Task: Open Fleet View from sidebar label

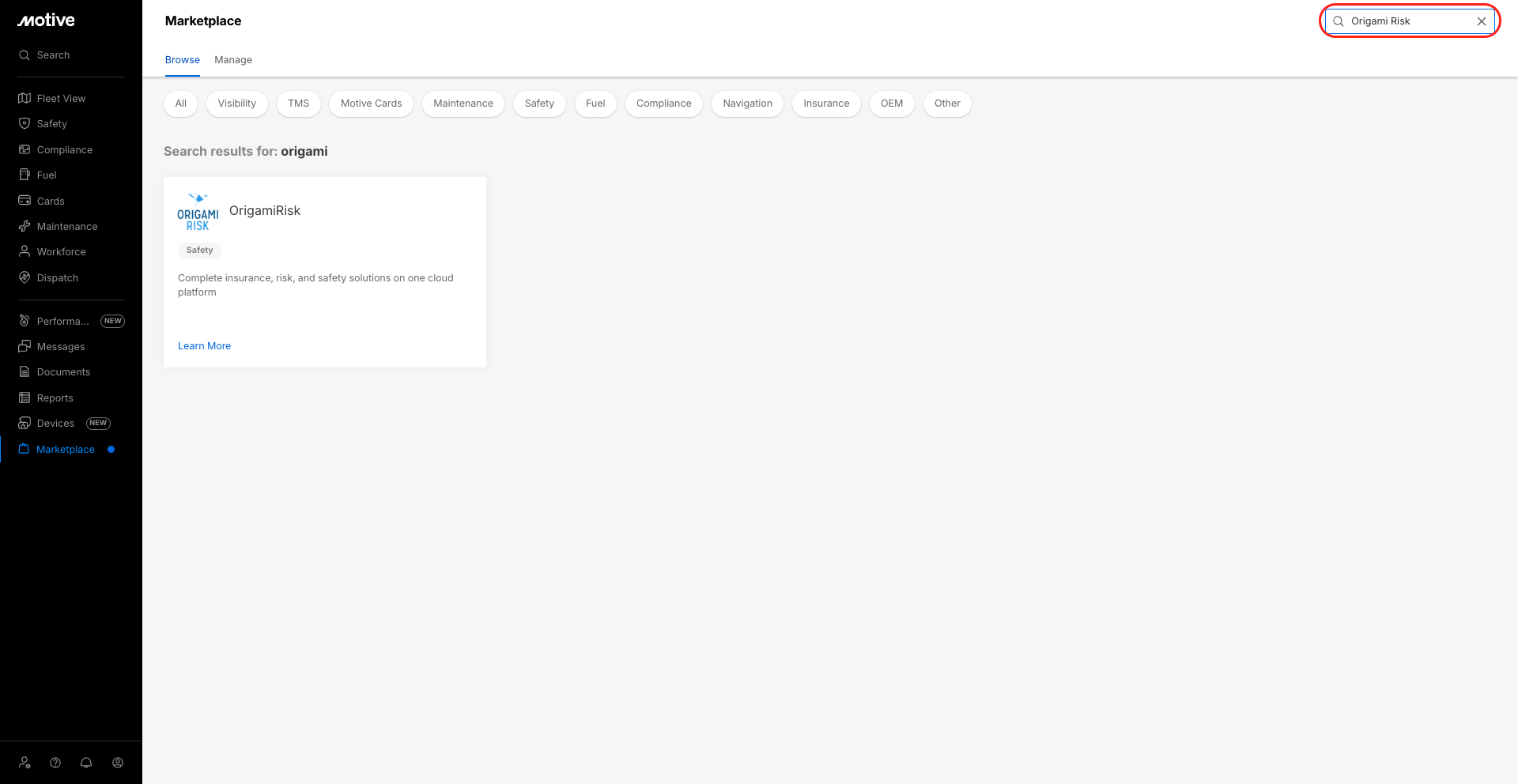Action: 62,99
